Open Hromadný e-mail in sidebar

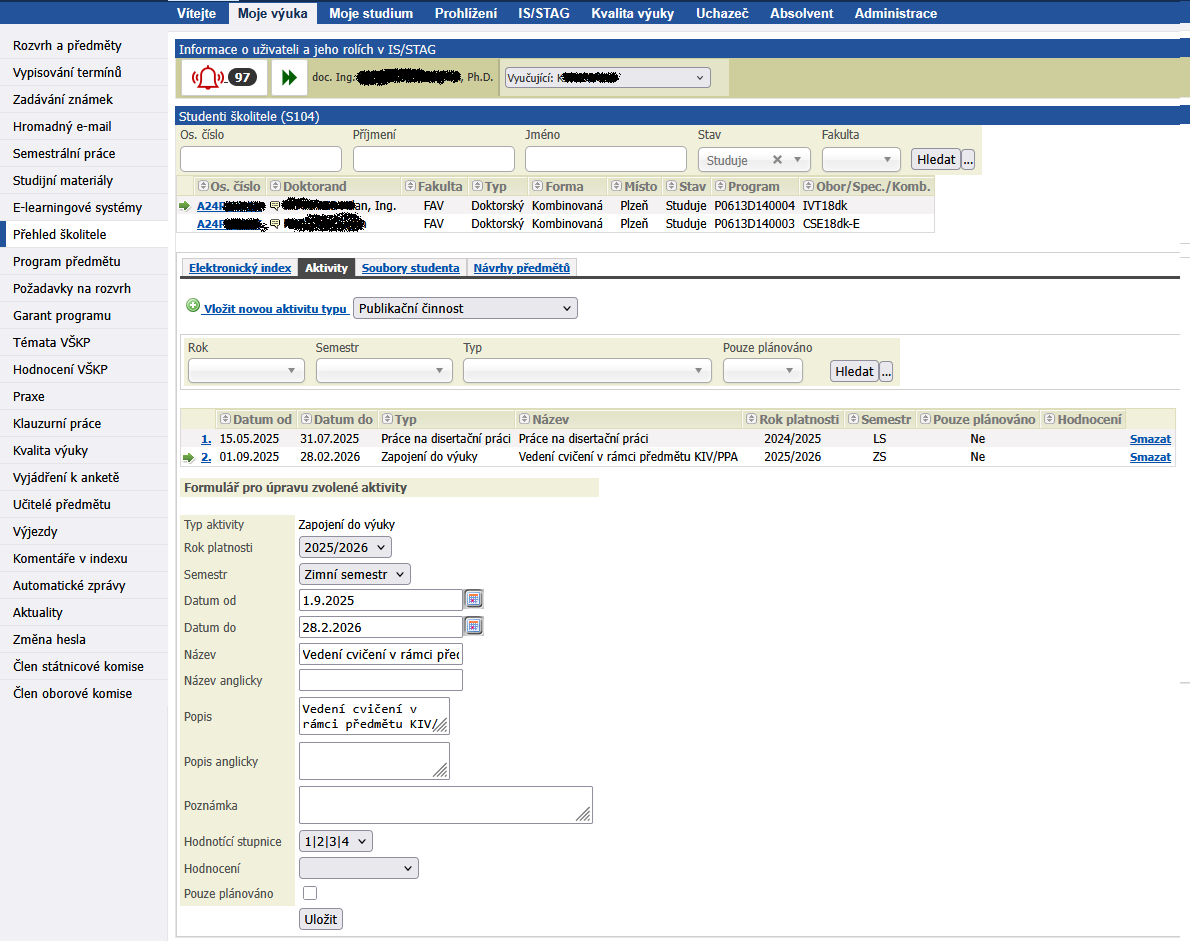pyautogui.click(x=62, y=127)
